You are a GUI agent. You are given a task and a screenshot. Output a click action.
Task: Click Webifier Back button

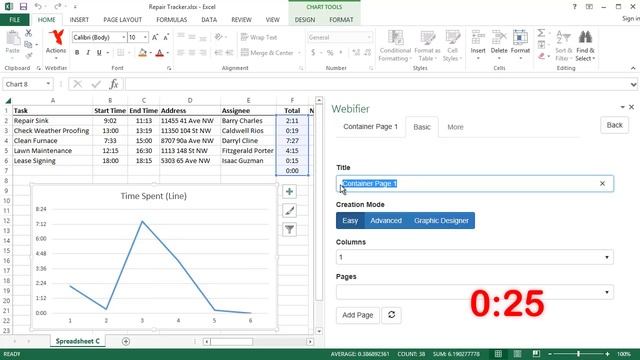pos(614,125)
